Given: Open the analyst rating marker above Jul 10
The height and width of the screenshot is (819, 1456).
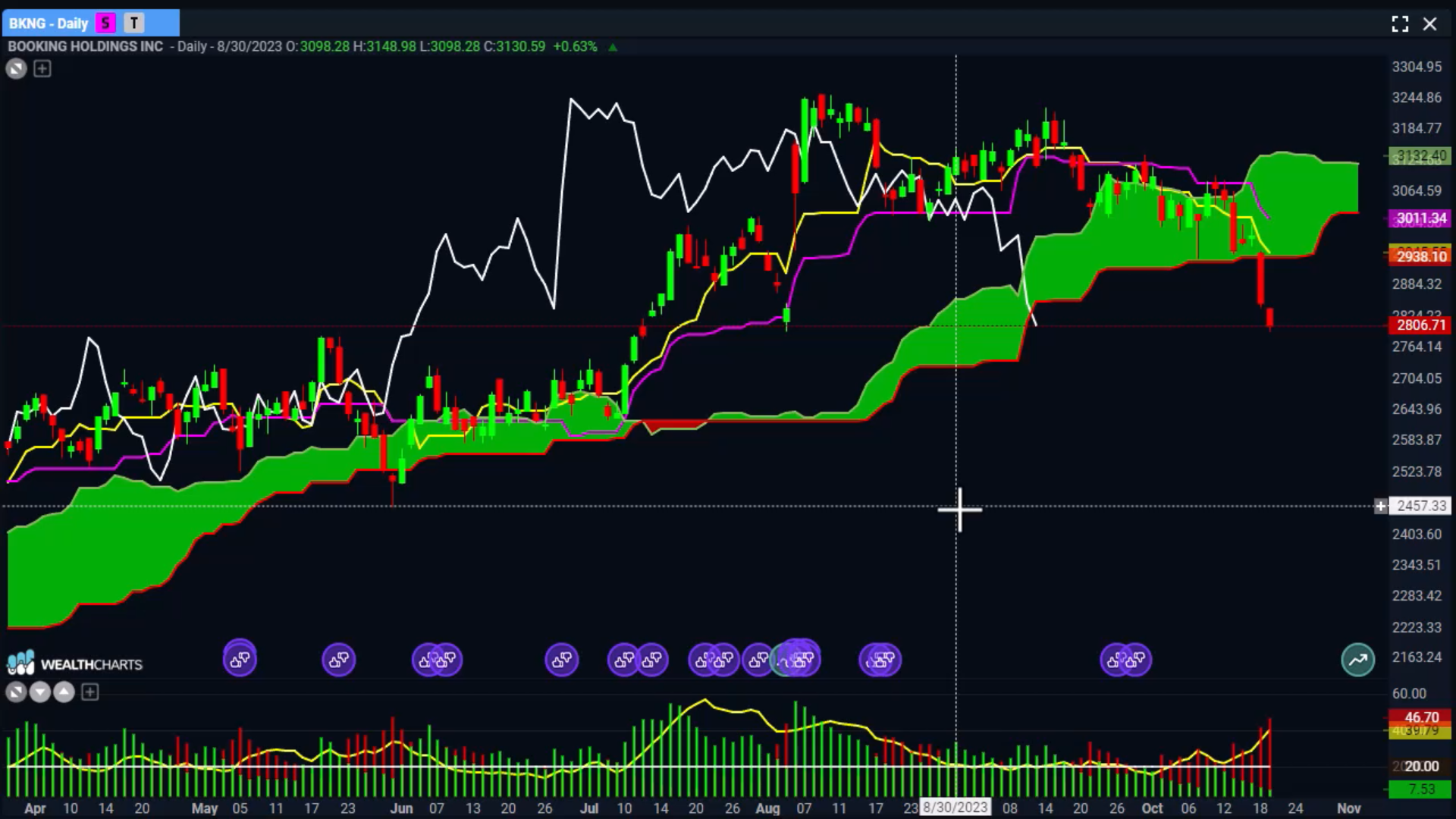Looking at the screenshot, I should tap(624, 660).
